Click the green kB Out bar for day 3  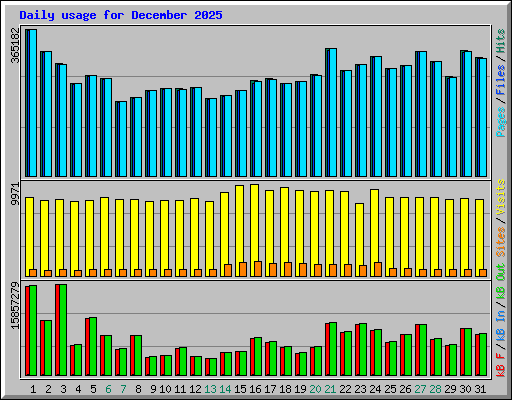(63, 330)
